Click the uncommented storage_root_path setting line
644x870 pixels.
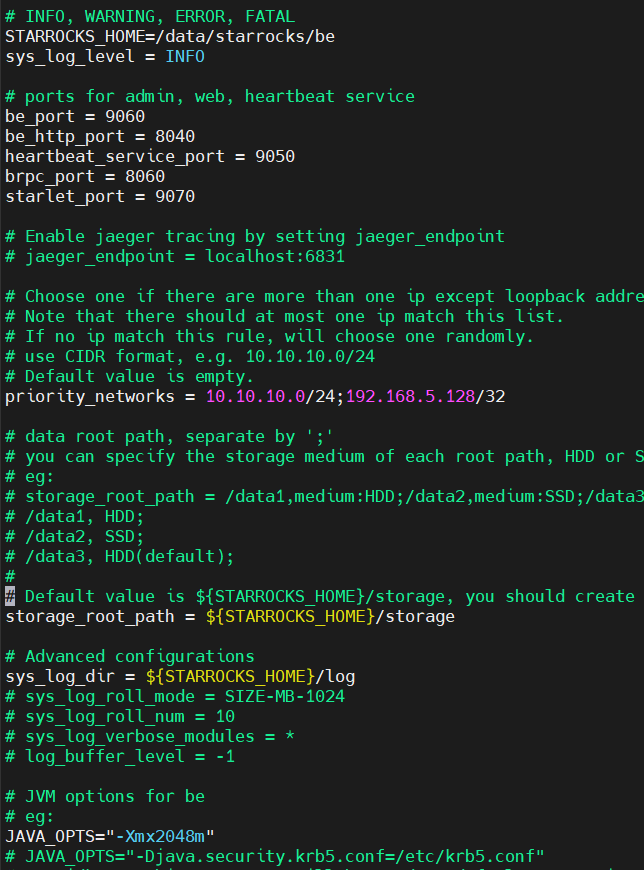tap(230, 616)
